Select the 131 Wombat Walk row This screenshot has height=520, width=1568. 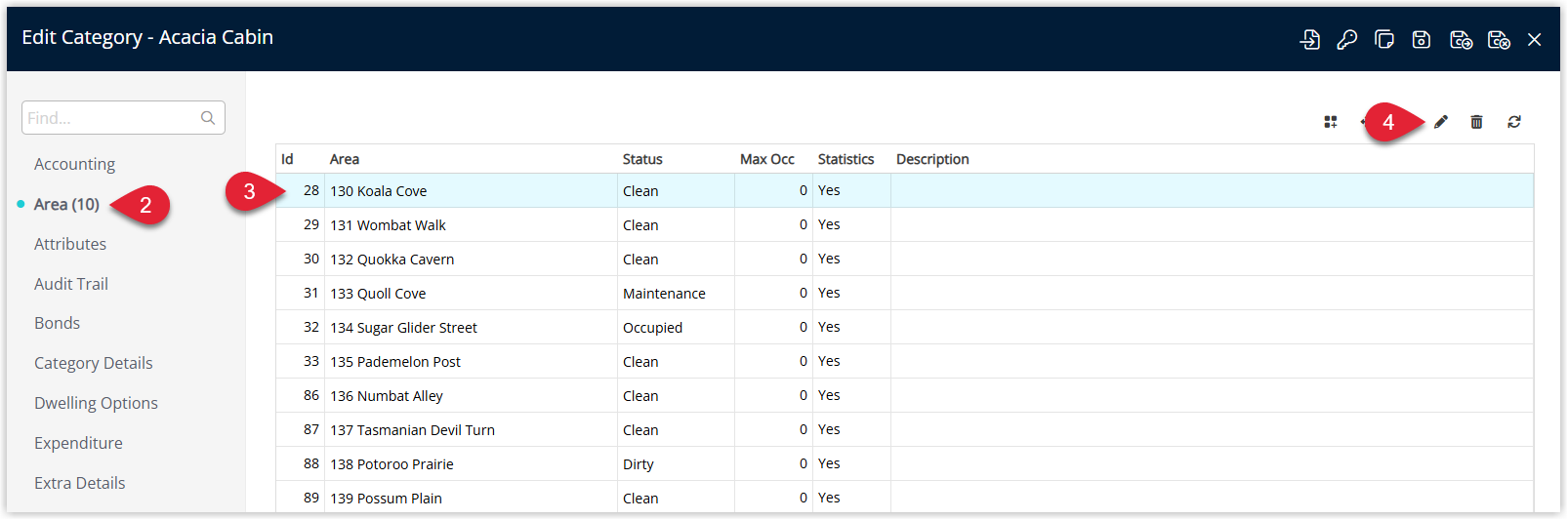pyautogui.click(x=905, y=224)
